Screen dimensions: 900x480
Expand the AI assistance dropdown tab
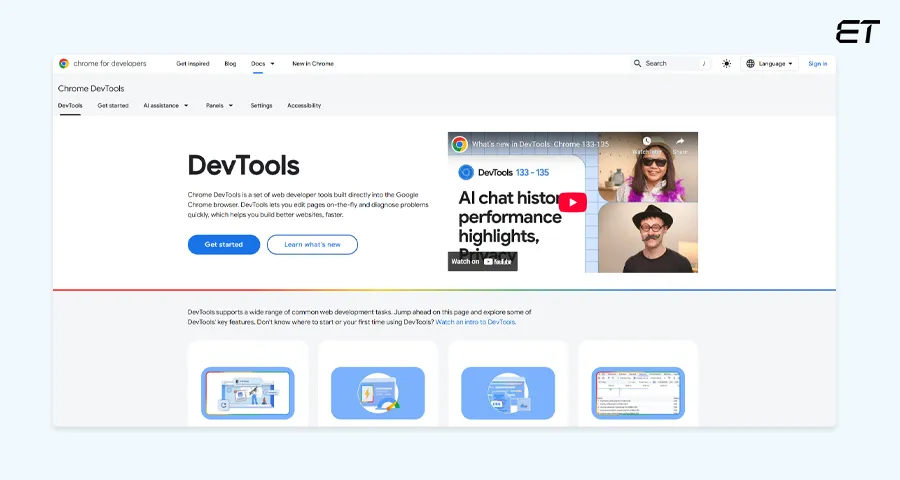[166, 106]
